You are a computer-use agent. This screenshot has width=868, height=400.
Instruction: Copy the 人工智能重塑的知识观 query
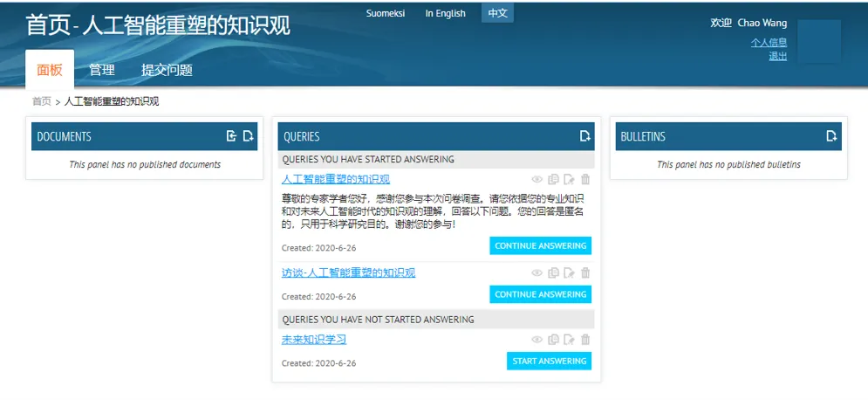(553, 180)
